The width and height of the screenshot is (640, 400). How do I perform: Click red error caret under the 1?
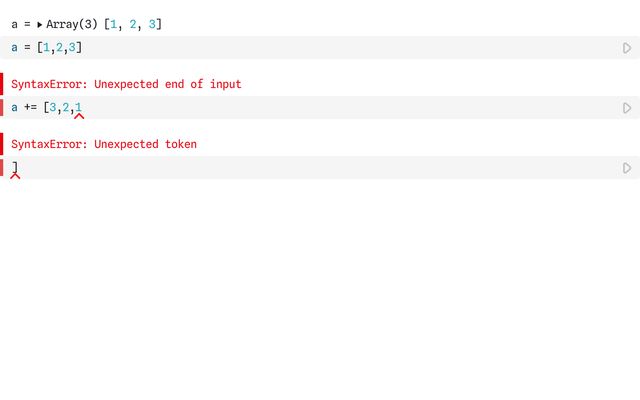pyautogui.click(x=79, y=116)
